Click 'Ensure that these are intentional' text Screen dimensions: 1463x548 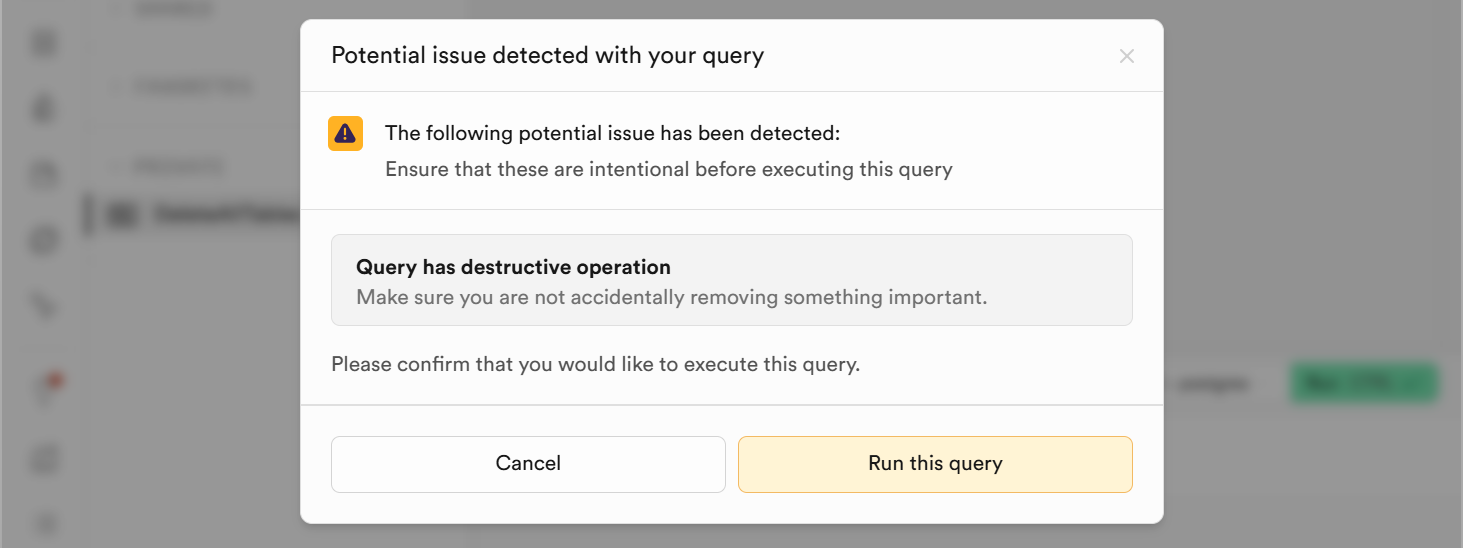point(668,169)
